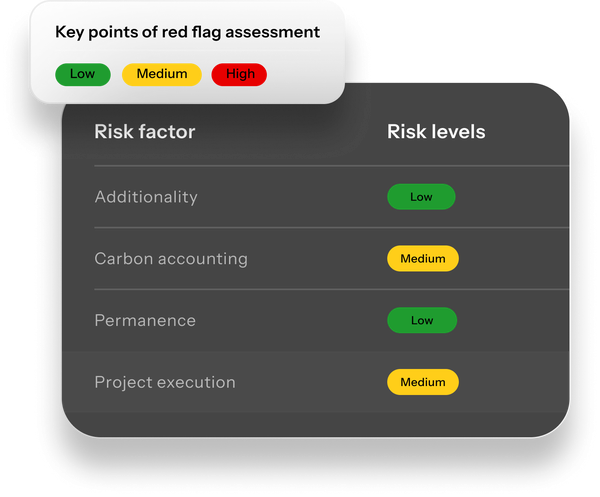Click the Key points of red flag assessment title

coord(188,32)
